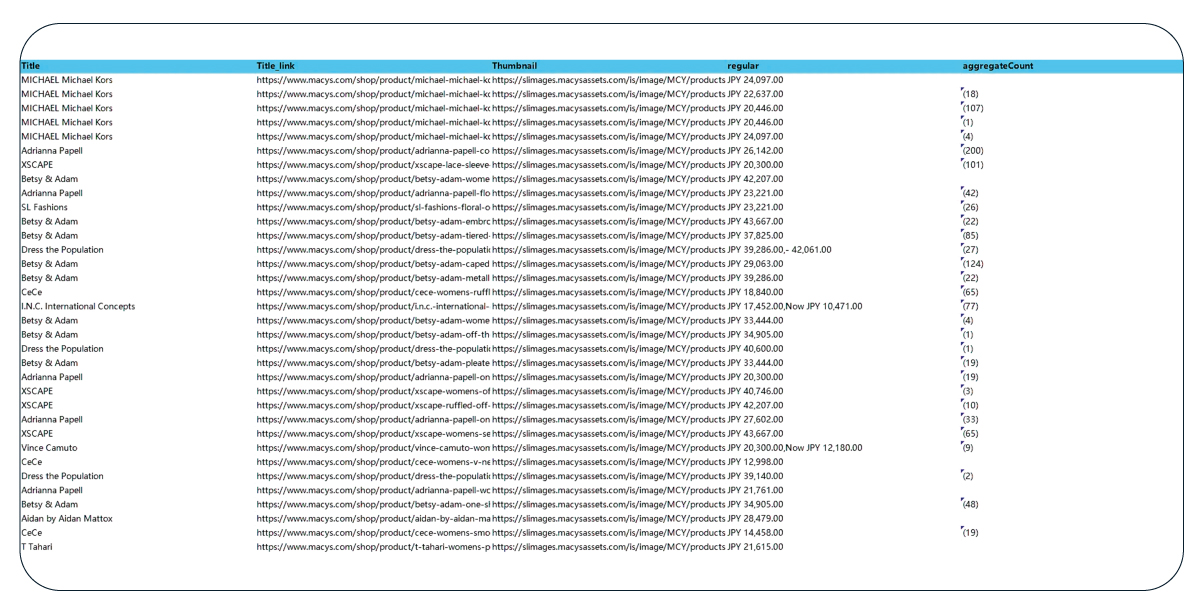Click the T Tahari title cell
Viewport: 1203px width, 613px height.
(37, 547)
